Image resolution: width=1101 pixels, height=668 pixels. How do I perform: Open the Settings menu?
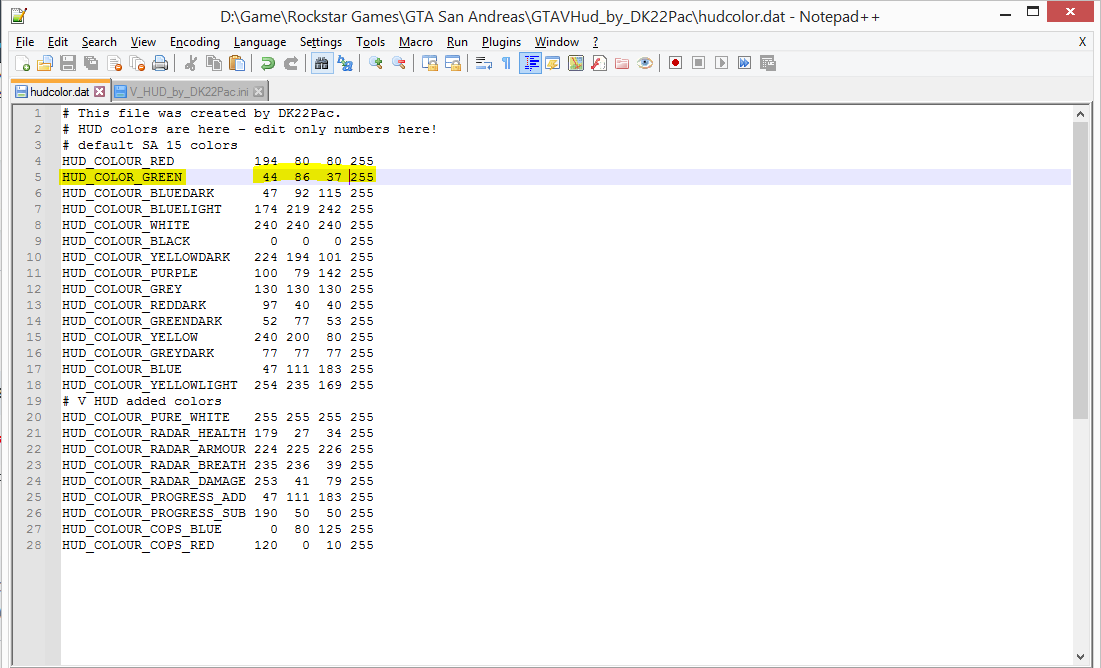coord(321,42)
